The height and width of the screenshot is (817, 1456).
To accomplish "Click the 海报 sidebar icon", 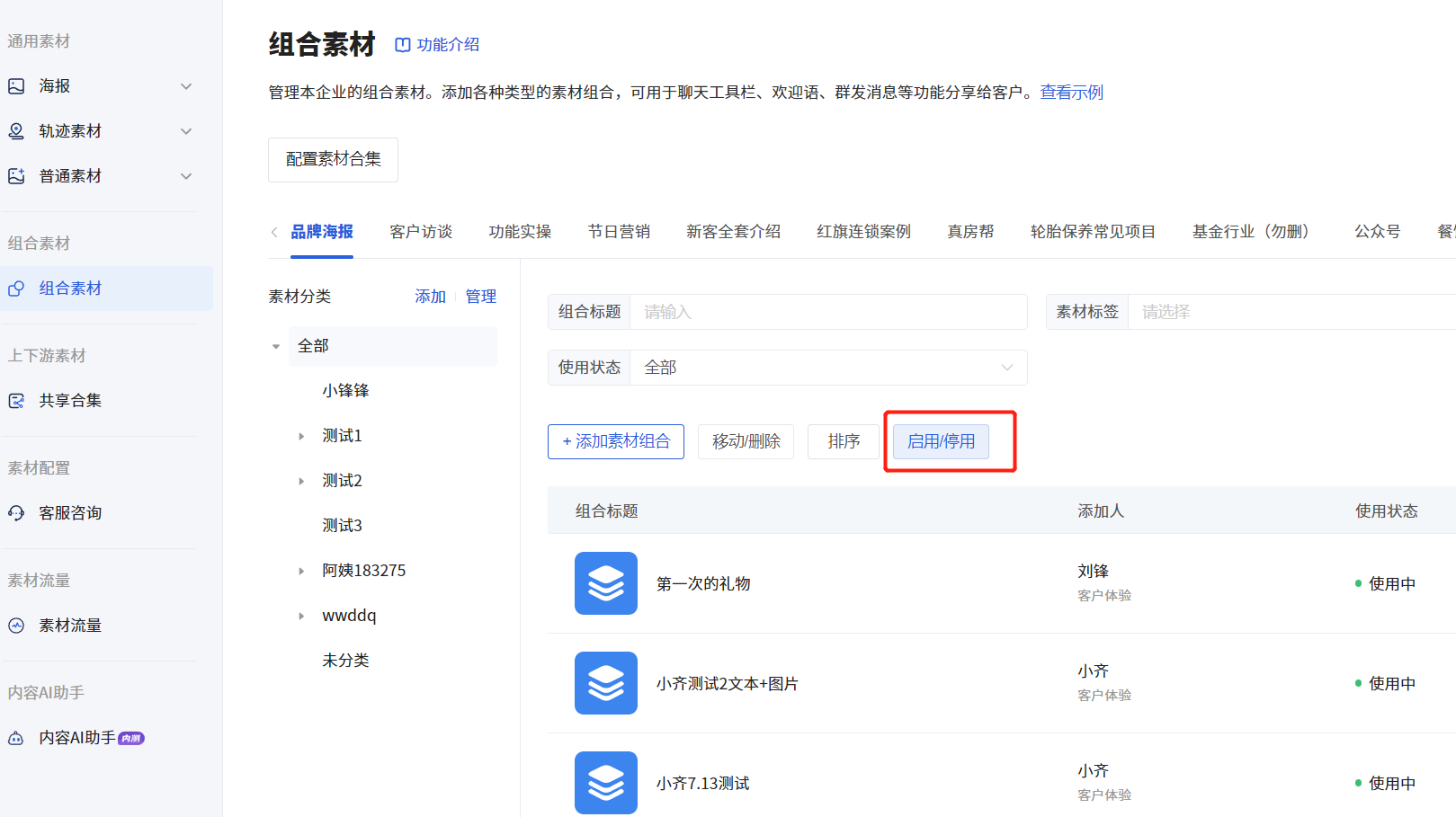I will click(x=16, y=86).
